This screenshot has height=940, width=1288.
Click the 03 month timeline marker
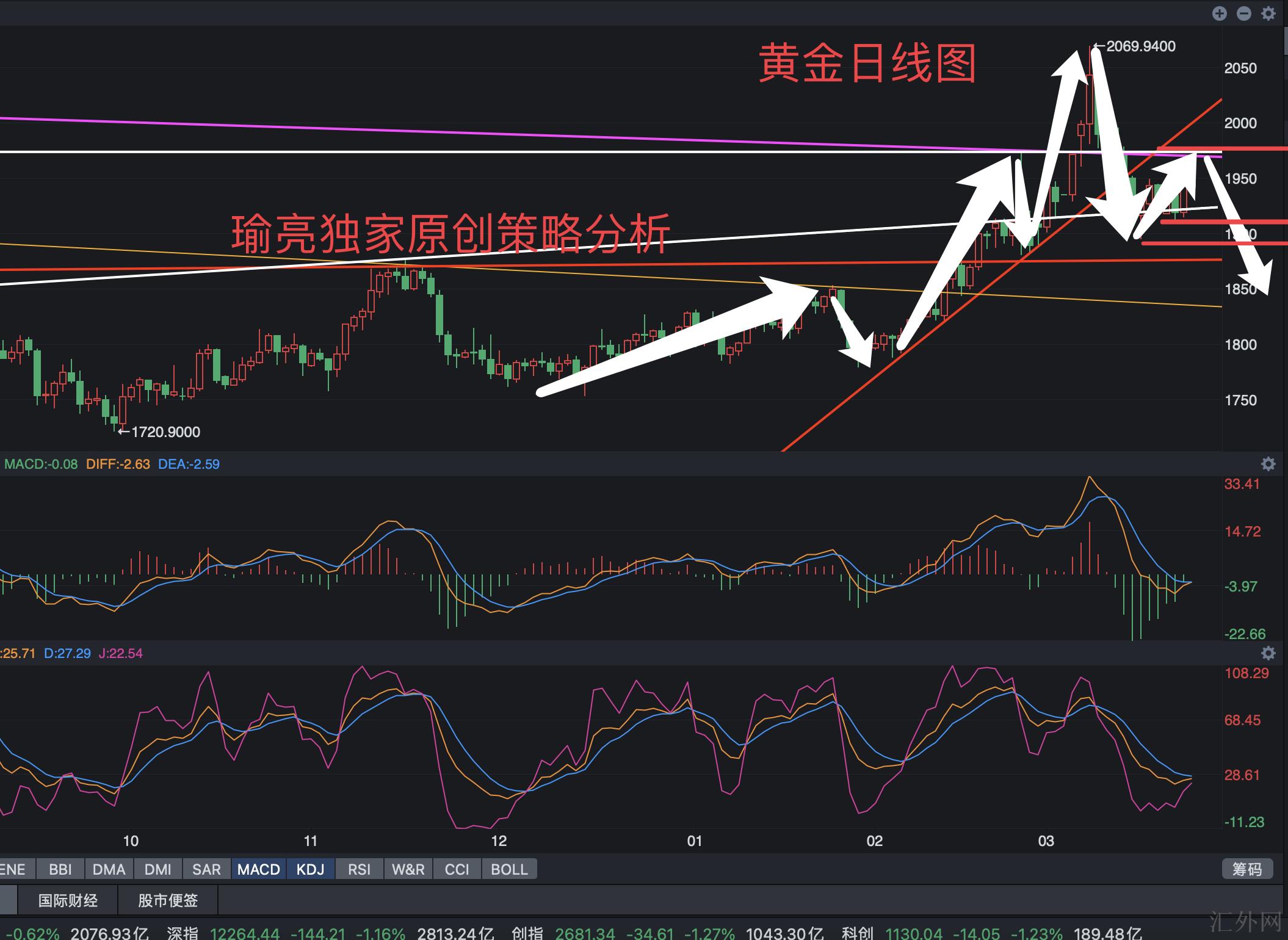point(1046,841)
